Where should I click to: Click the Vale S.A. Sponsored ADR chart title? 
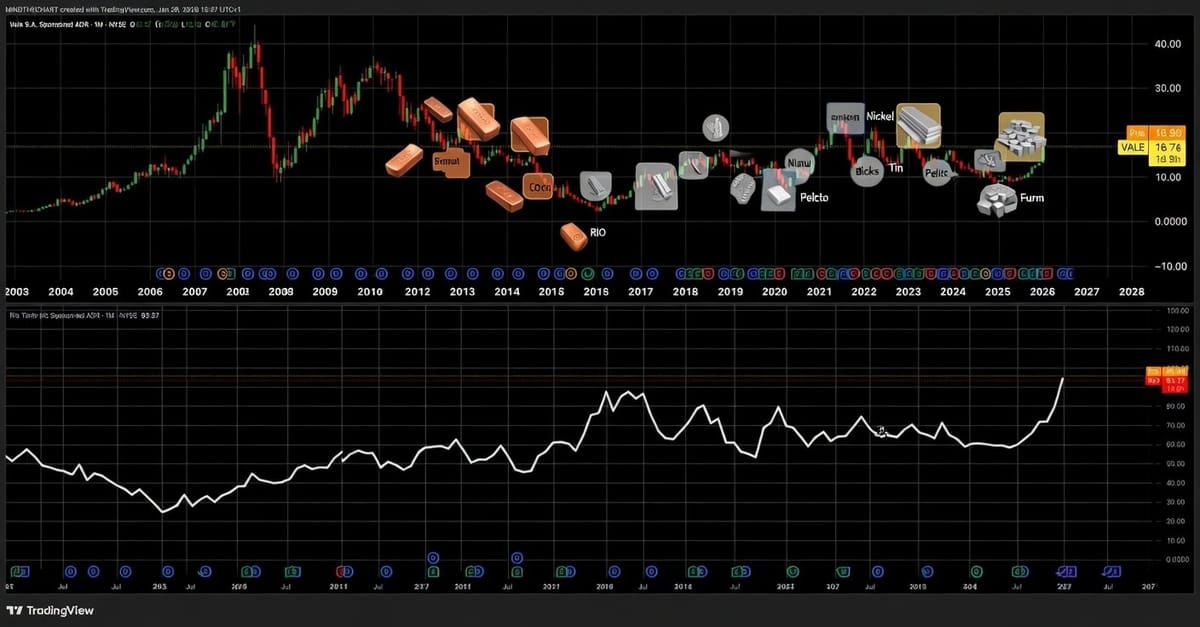coord(60,23)
